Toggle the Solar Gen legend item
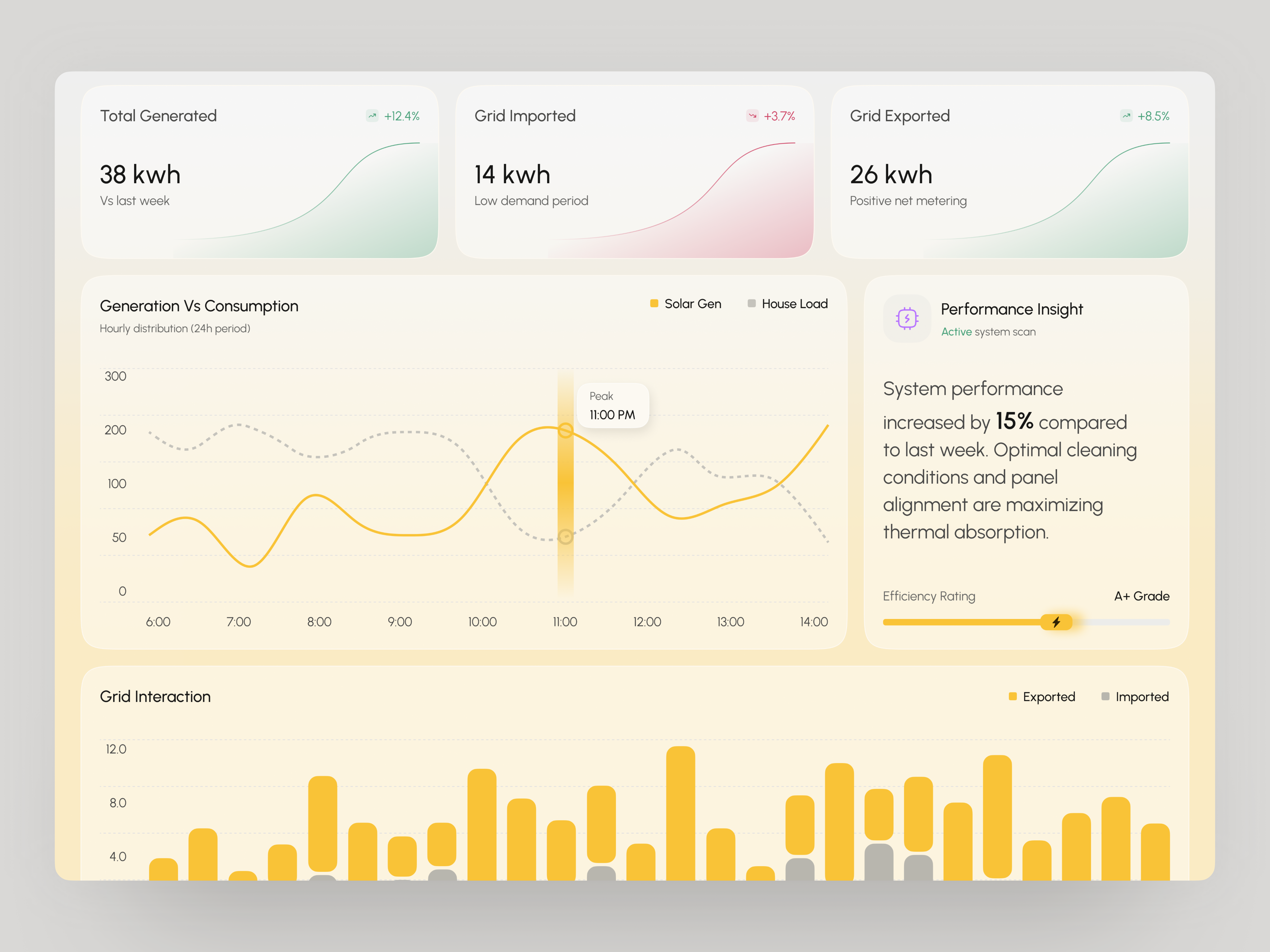Screen dimensions: 1270x952 [686, 304]
